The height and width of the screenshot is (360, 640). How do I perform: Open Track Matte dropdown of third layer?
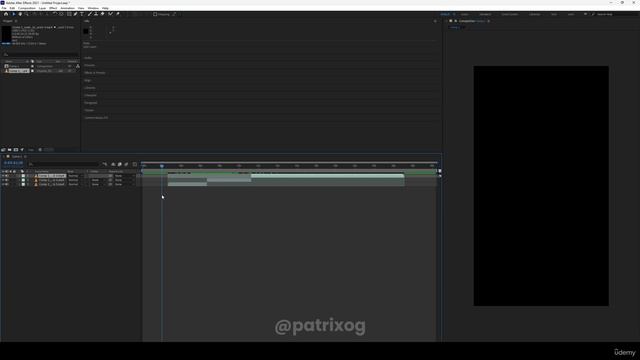(x=98, y=184)
